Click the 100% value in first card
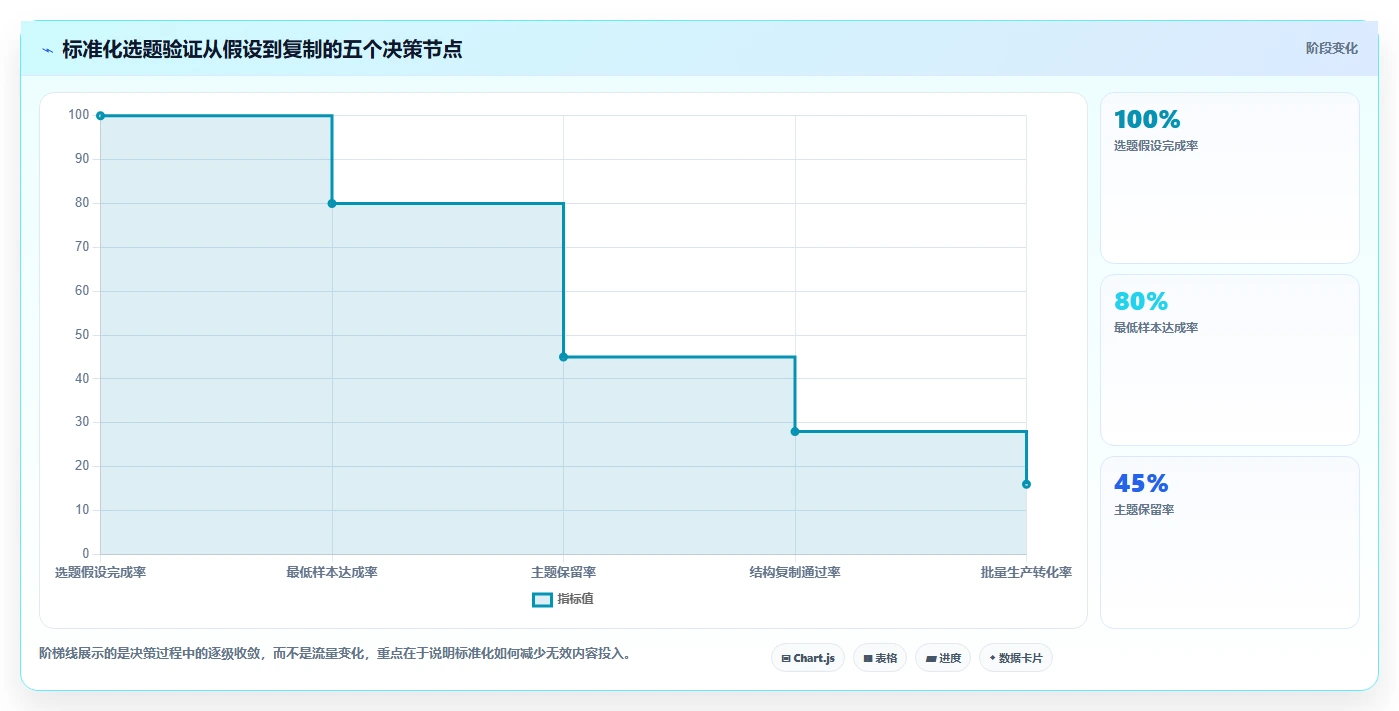Image resolution: width=1399 pixels, height=711 pixels. [x=1147, y=120]
